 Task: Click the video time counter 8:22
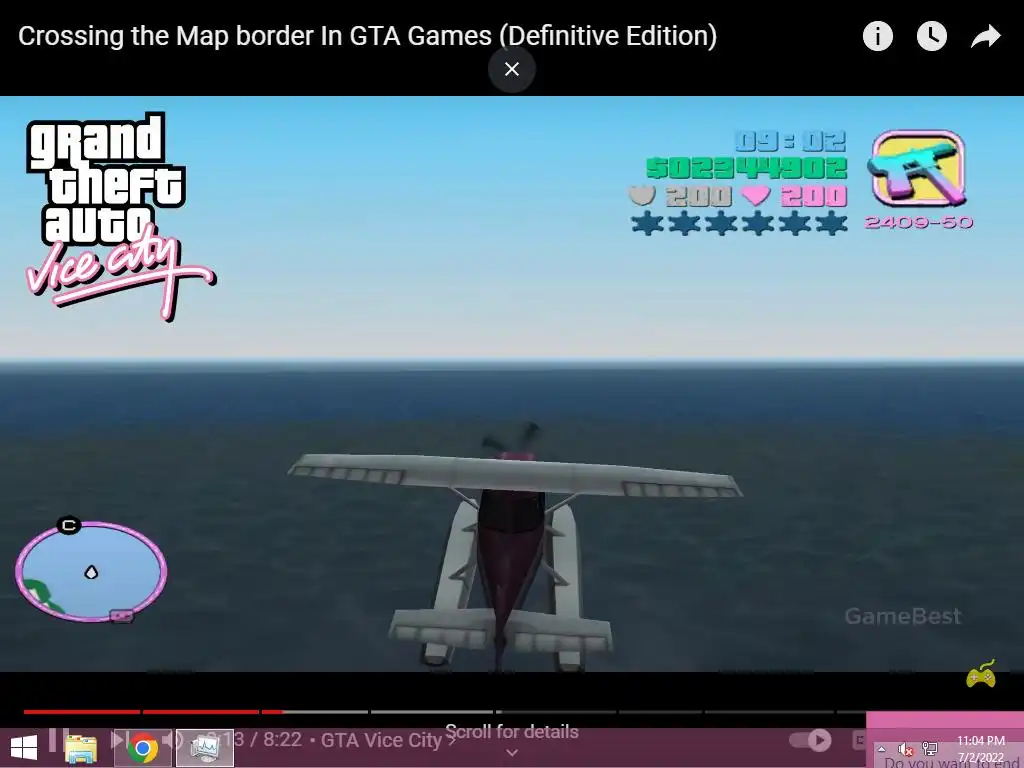pyautogui.click(x=282, y=739)
